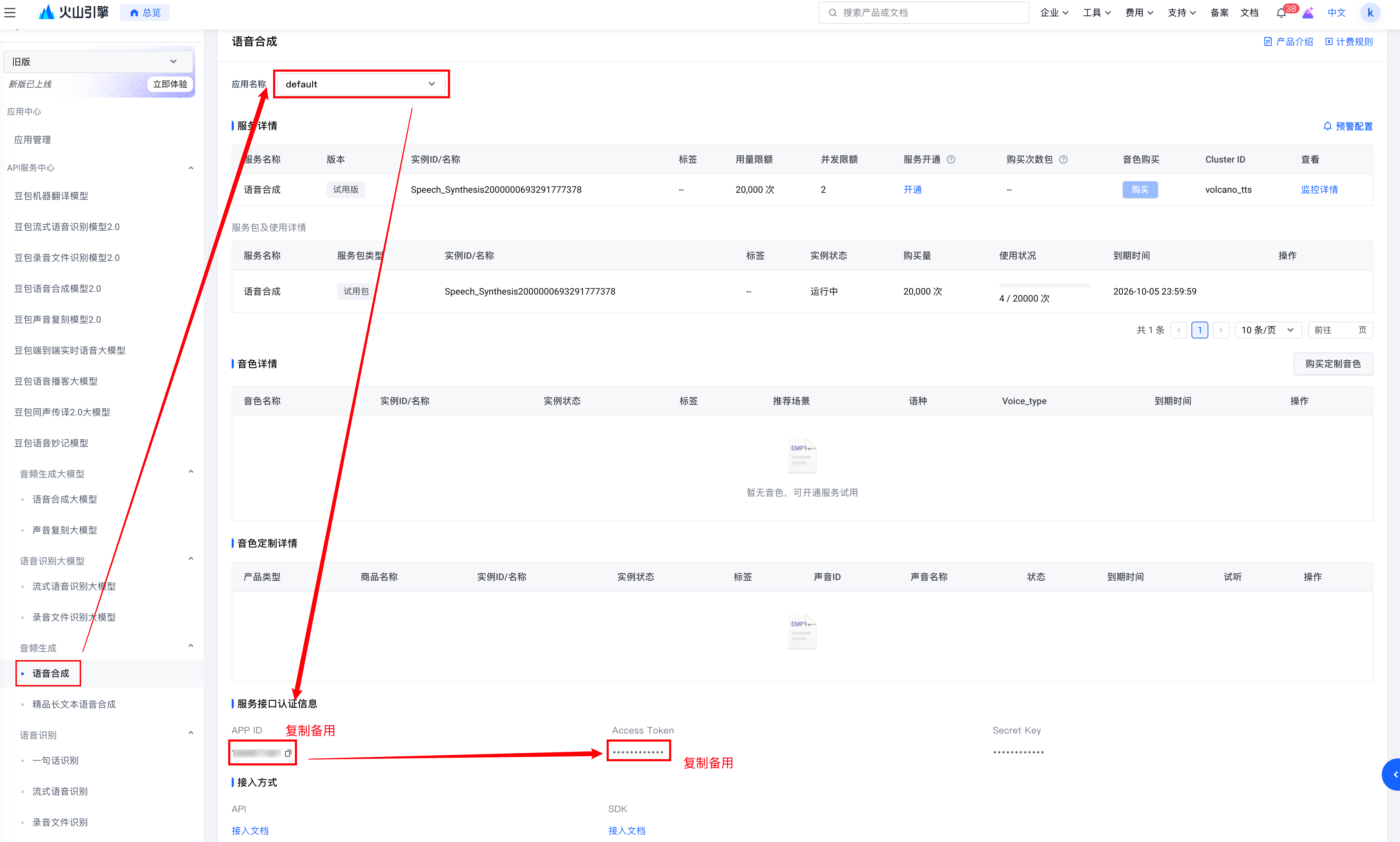Click the user avatar 'k' icon
1400x842 pixels.
(1370, 13)
